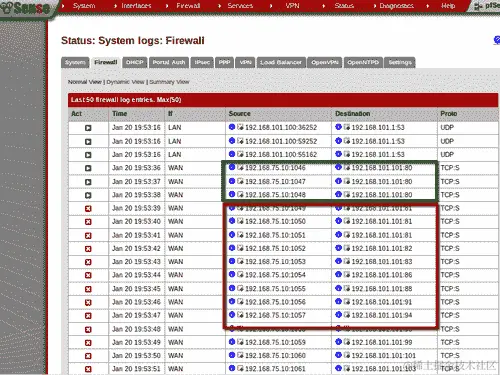
Task: Click blue info icon beside source 192.168.101.100:36252
Action: click(x=232, y=127)
